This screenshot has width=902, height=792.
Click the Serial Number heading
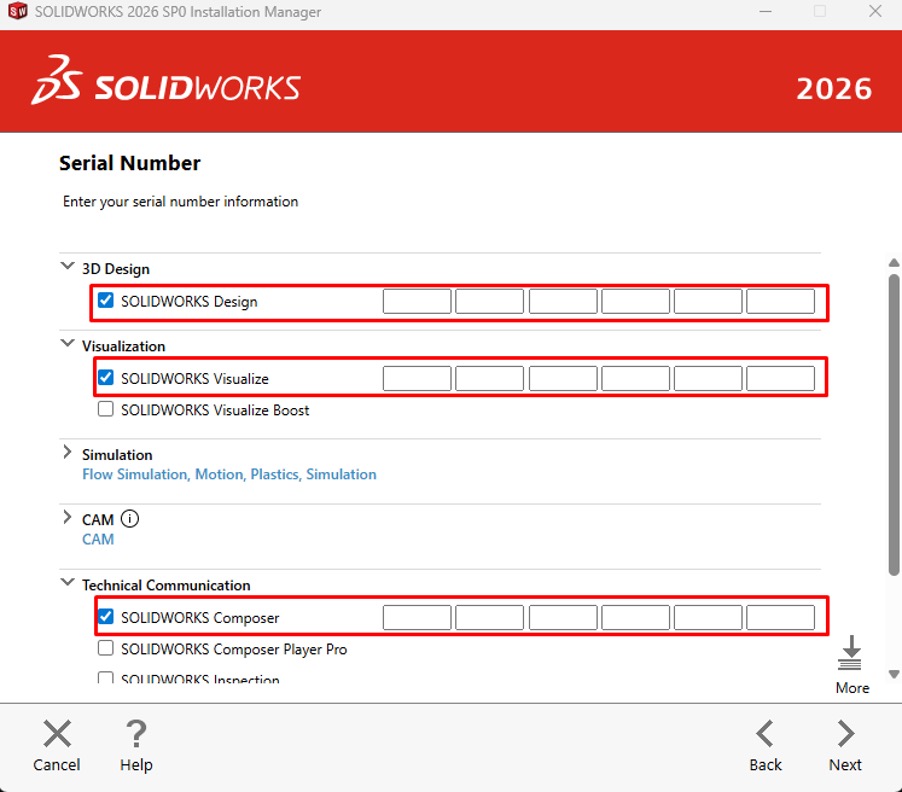[130, 163]
